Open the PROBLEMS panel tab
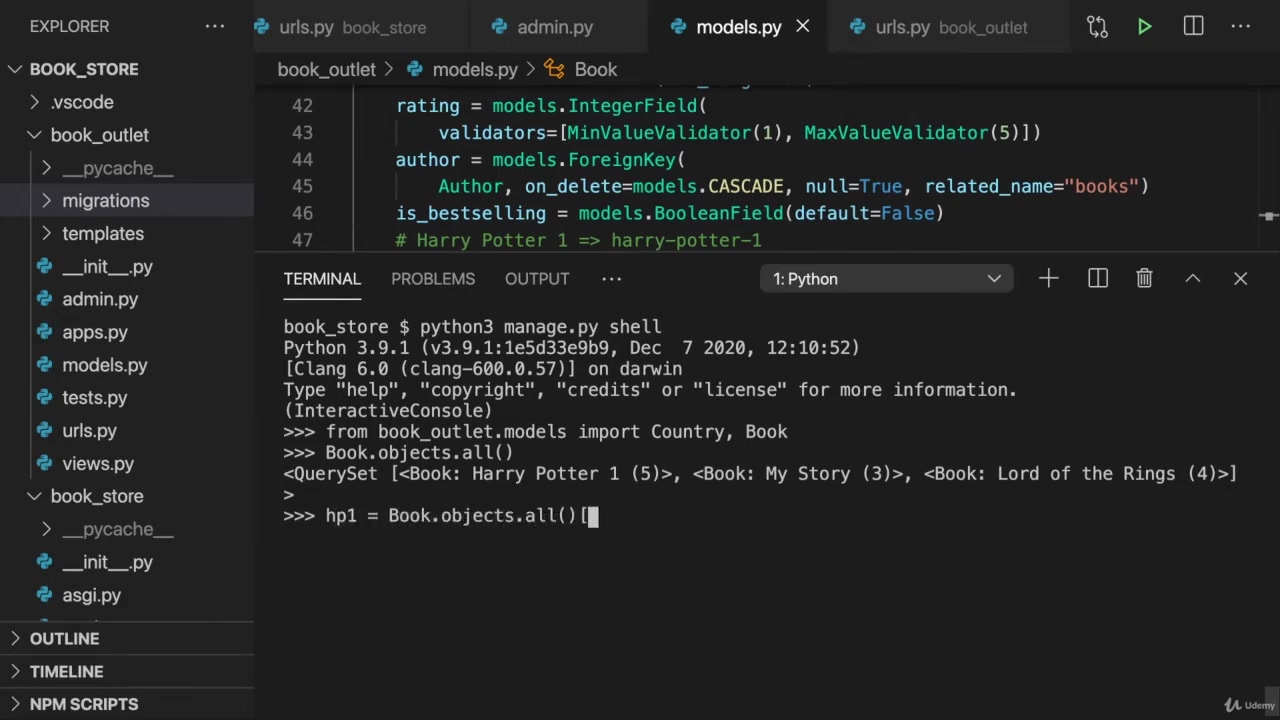1280x720 pixels. click(x=432, y=279)
